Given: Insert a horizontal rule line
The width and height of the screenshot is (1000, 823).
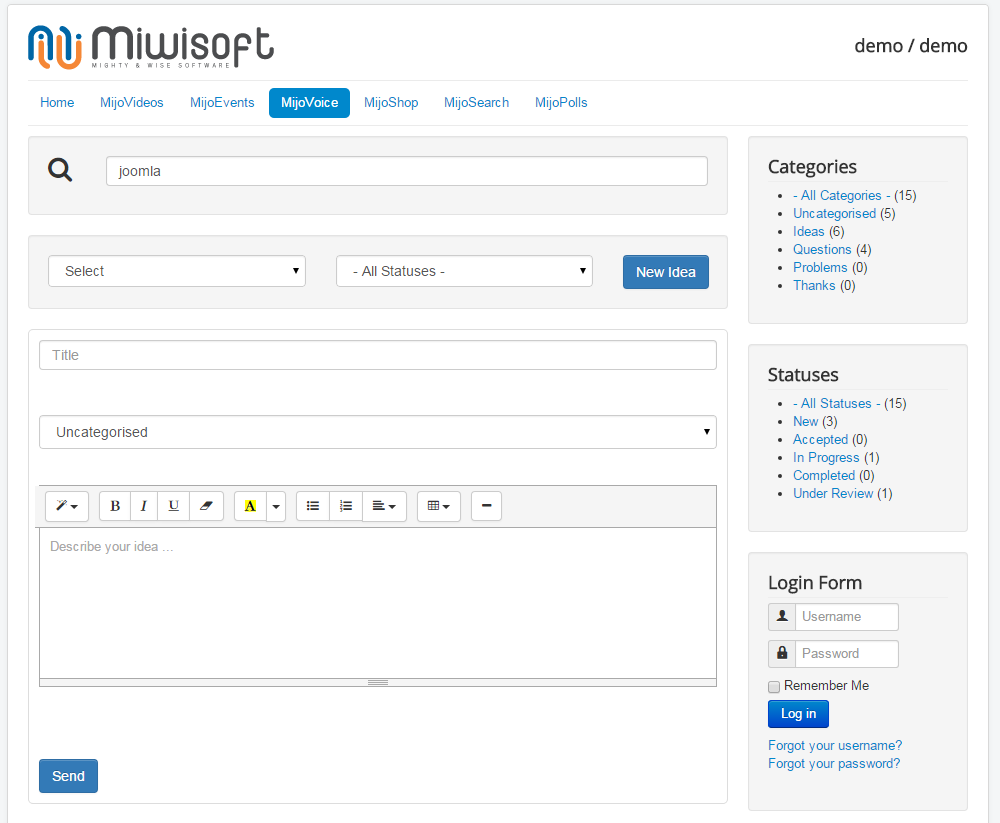Looking at the screenshot, I should pos(486,506).
